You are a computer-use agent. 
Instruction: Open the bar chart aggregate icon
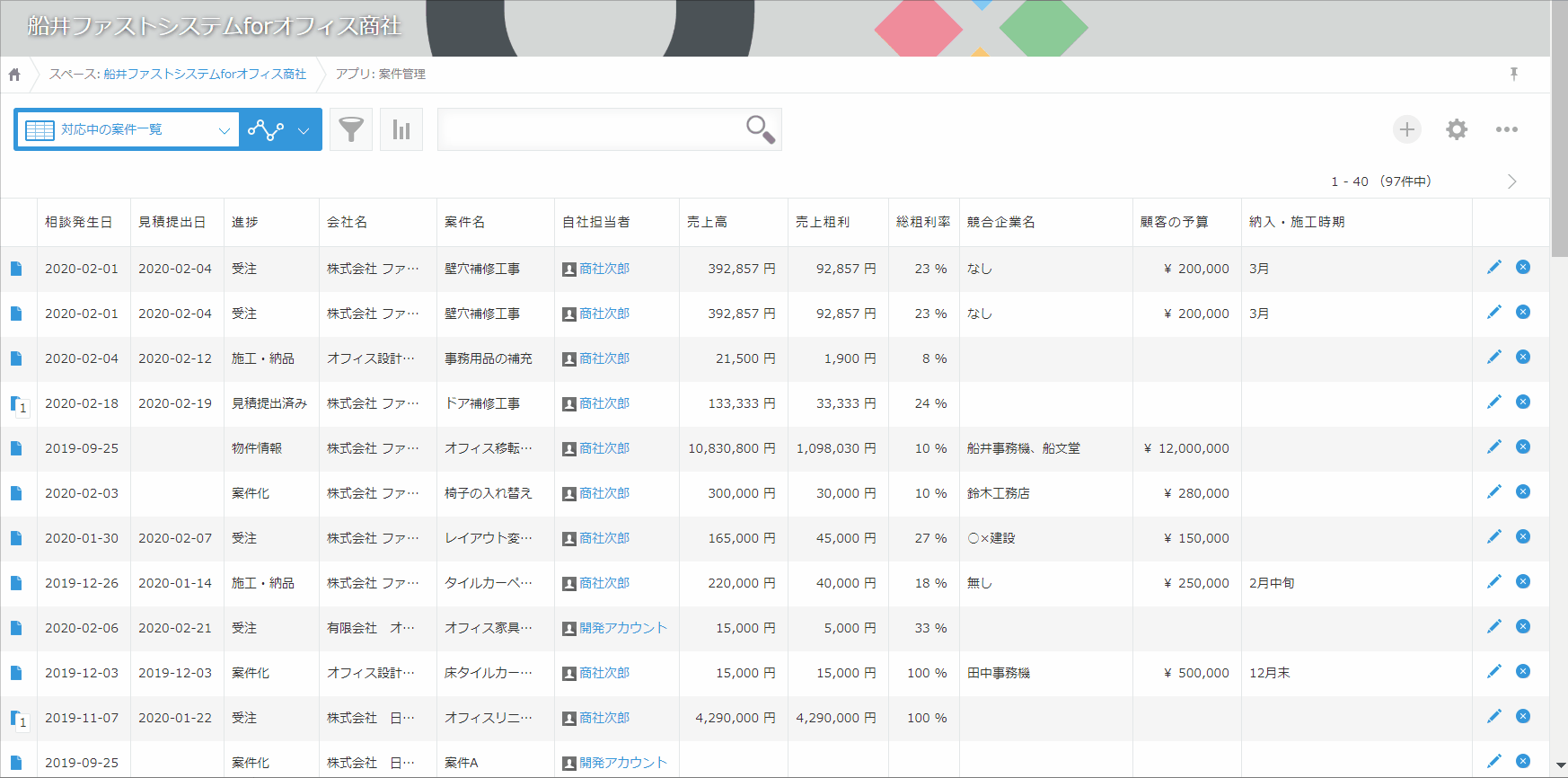(x=401, y=129)
